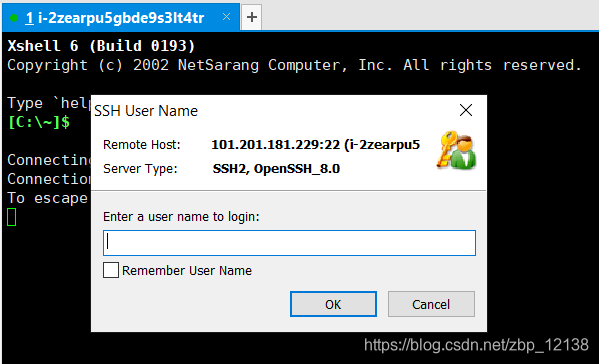
Task: Click the 'SSH User Name' dialog title
Action: [146, 111]
